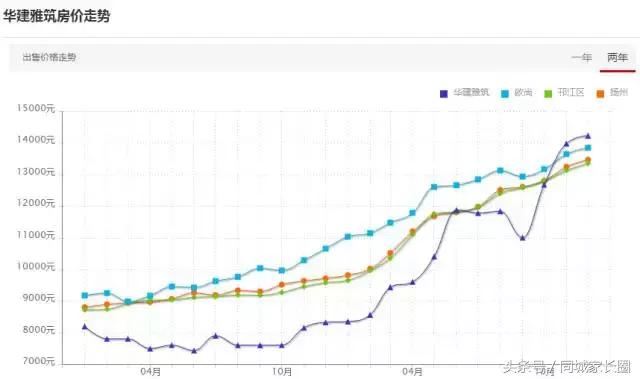Click the 14000元 y-axis label
Screen dimensions: 640x379
point(36,140)
